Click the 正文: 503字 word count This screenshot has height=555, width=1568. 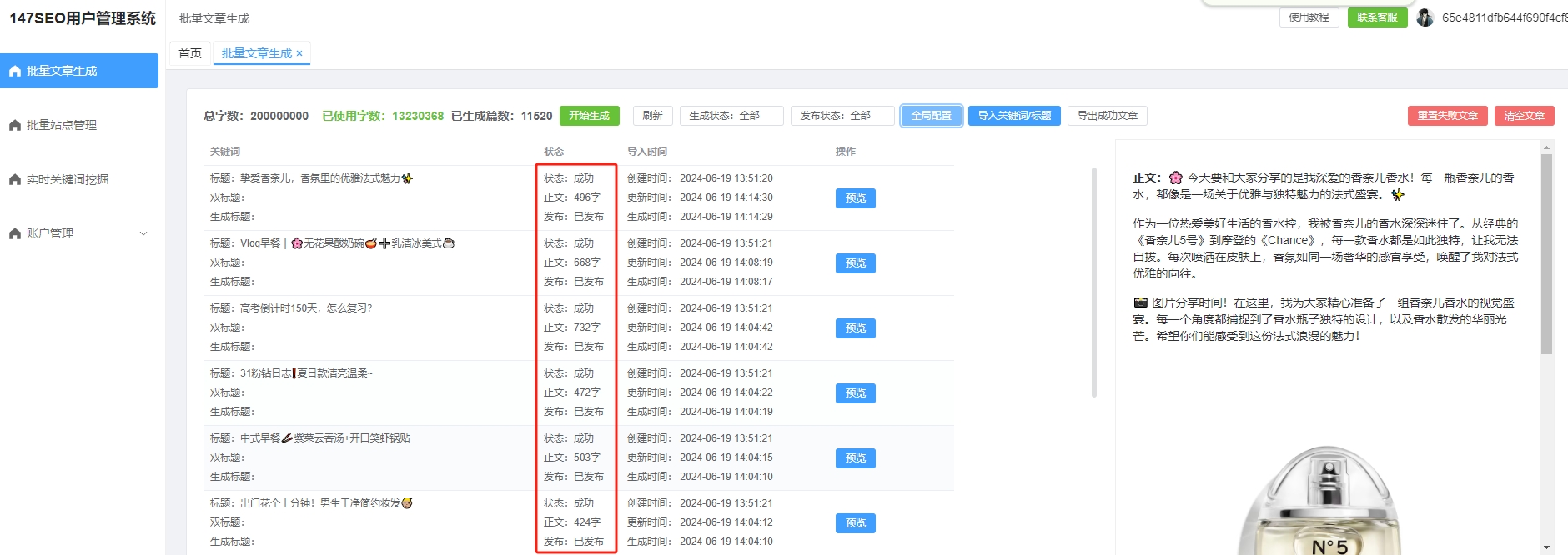[572, 457]
